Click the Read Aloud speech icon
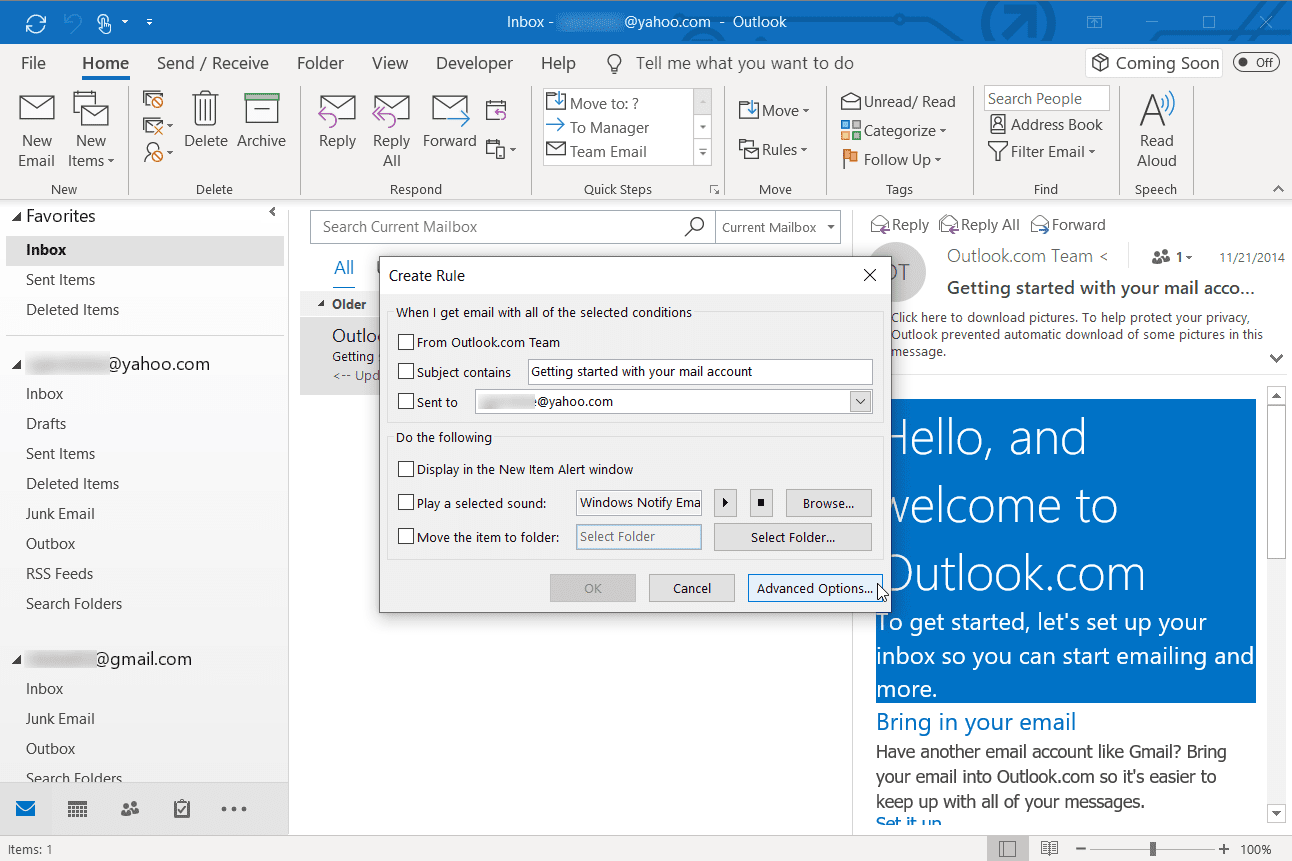 [1157, 108]
